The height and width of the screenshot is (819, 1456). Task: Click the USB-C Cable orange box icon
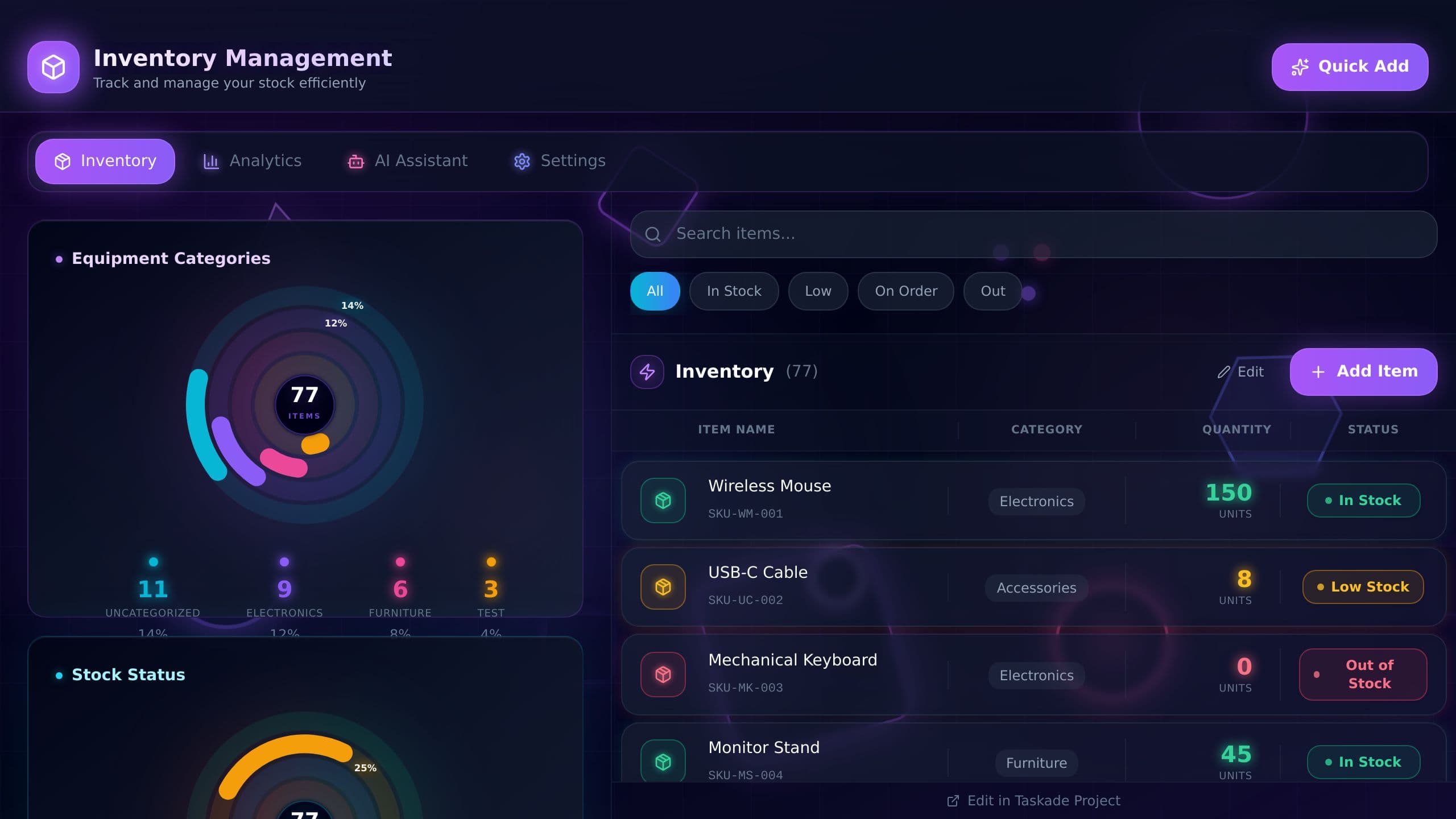click(663, 587)
